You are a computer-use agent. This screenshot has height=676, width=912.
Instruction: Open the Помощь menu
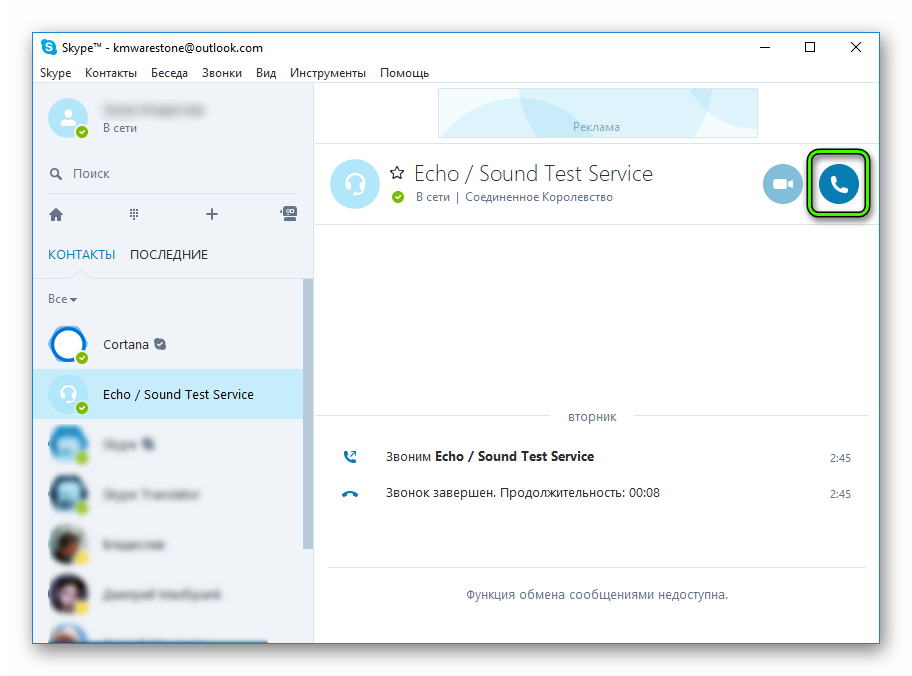tap(404, 73)
